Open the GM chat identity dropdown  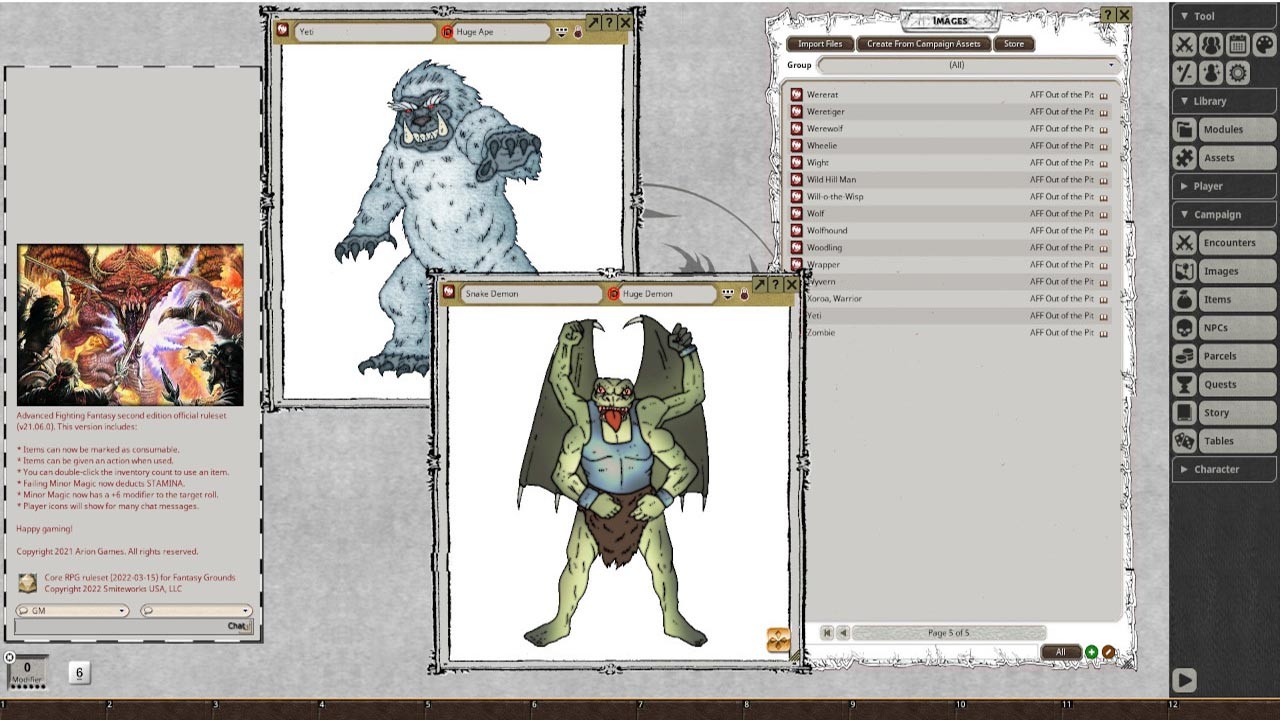click(x=70, y=610)
